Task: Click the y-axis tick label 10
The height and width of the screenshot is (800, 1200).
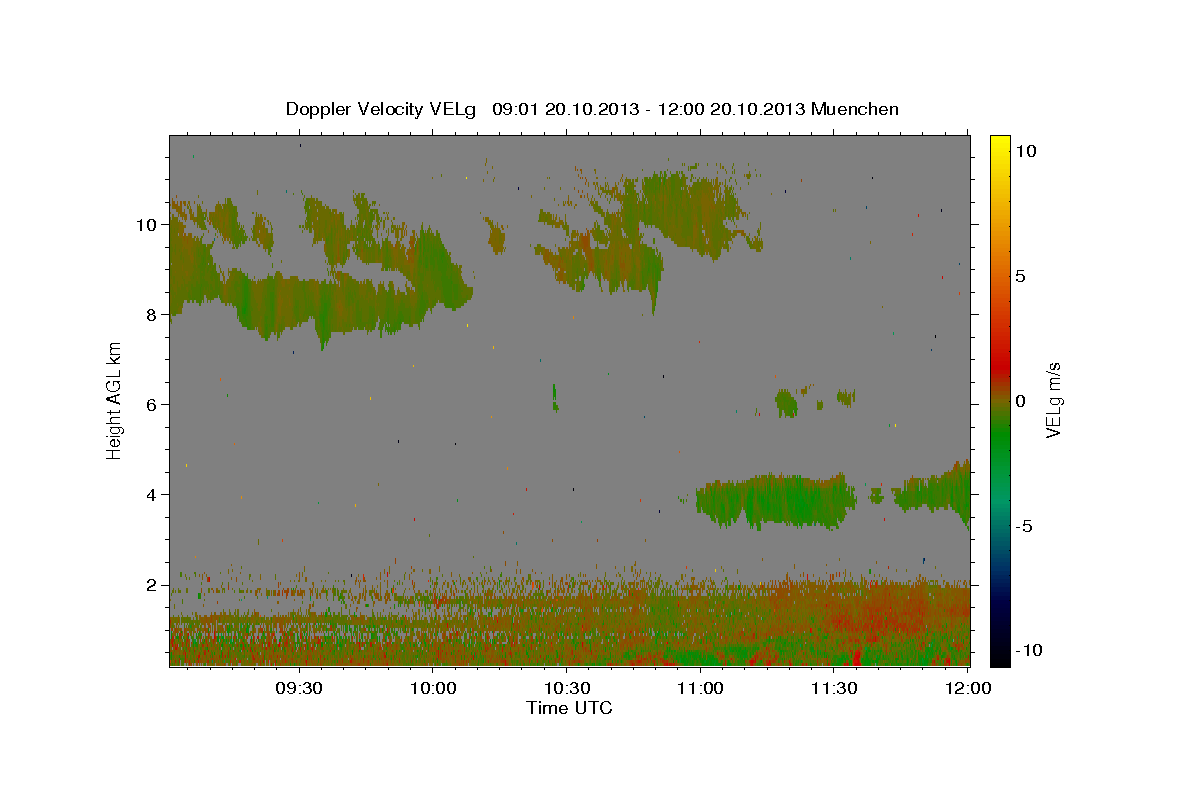Action: pos(146,225)
